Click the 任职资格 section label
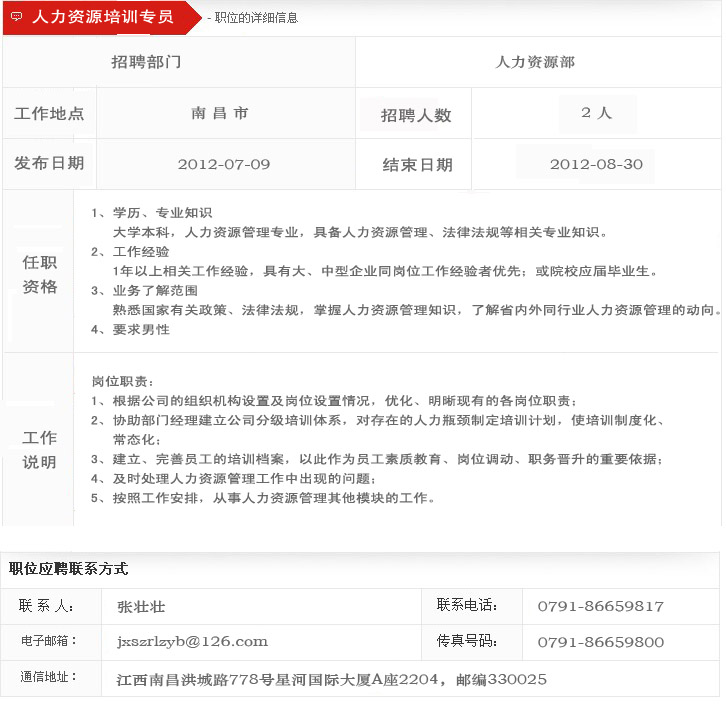Viewport: 726px width, 704px height. (x=40, y=275)
